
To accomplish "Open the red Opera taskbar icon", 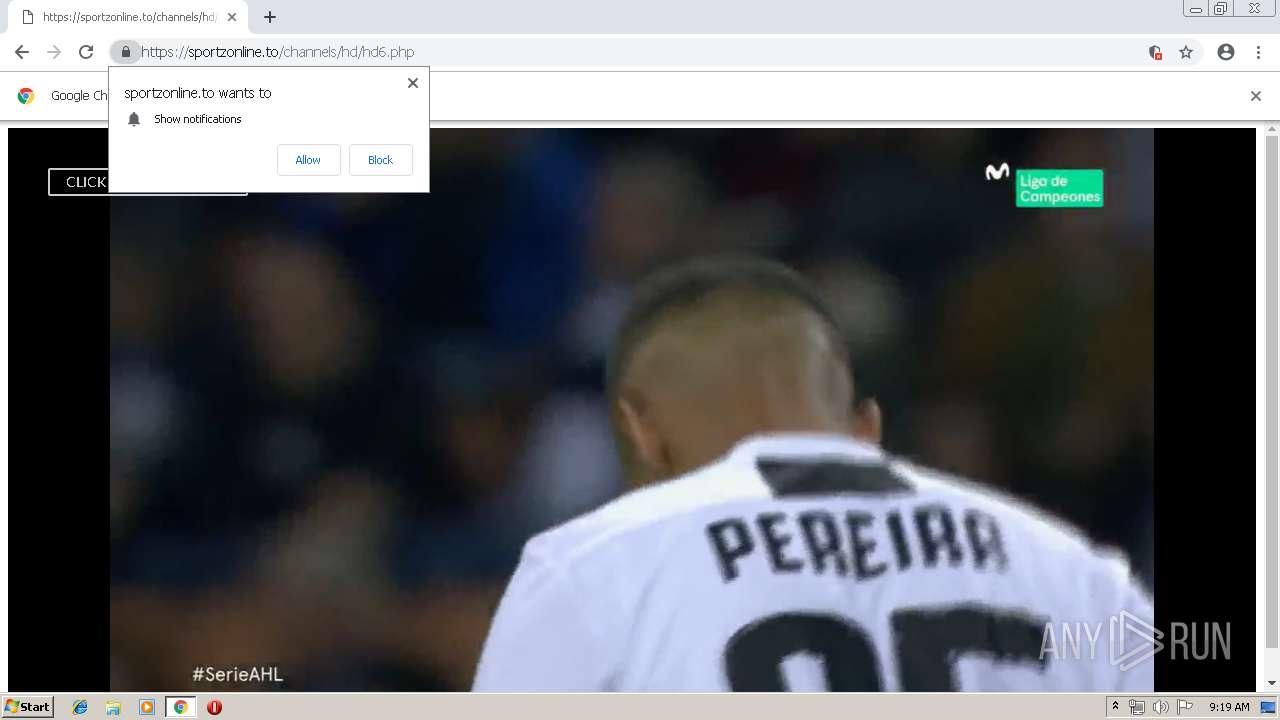I will 214,707.
